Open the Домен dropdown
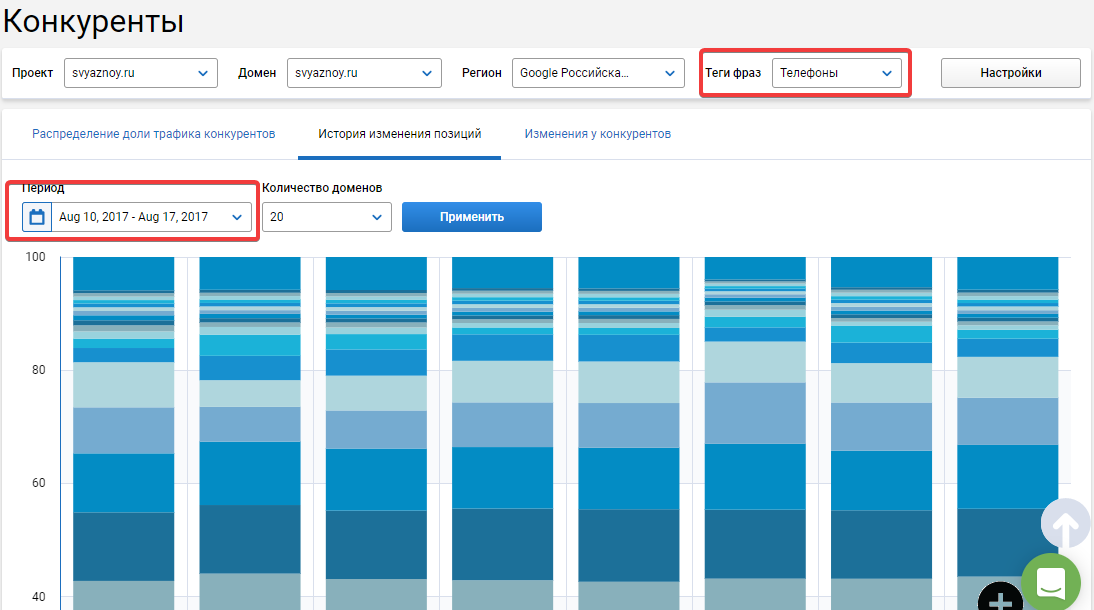The height and width of the screenshot is (610, 1094). 364,73
